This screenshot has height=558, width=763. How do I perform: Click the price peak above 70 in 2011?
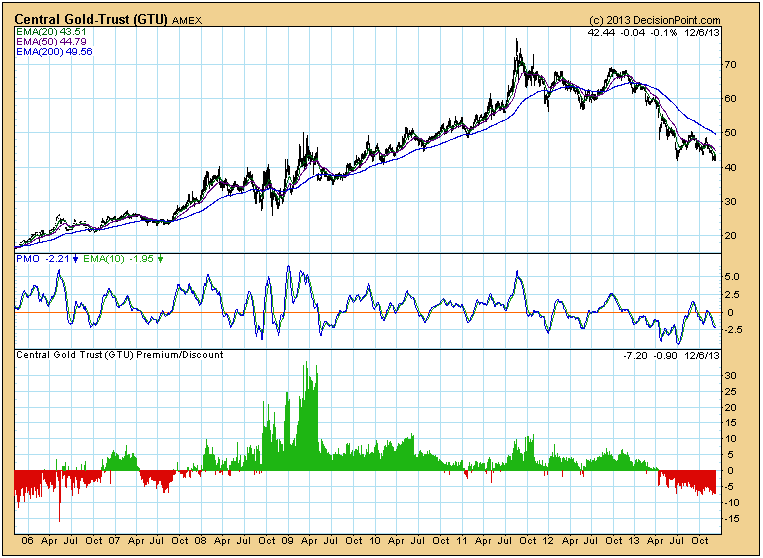pos(516,42)
